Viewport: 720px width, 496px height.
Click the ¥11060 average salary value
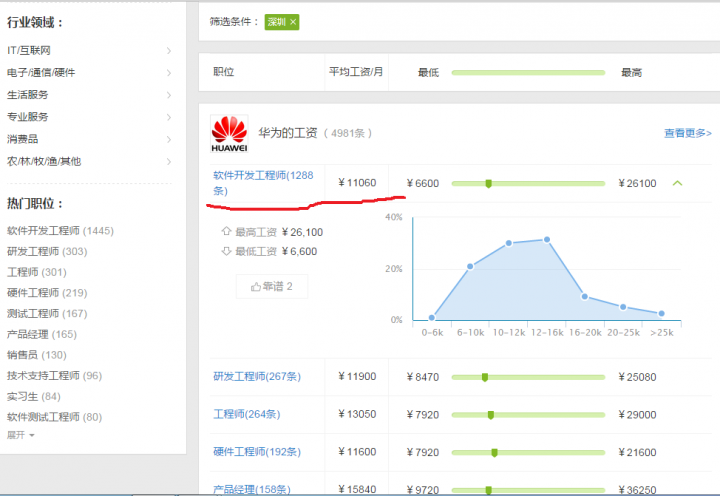pos(357,183)
